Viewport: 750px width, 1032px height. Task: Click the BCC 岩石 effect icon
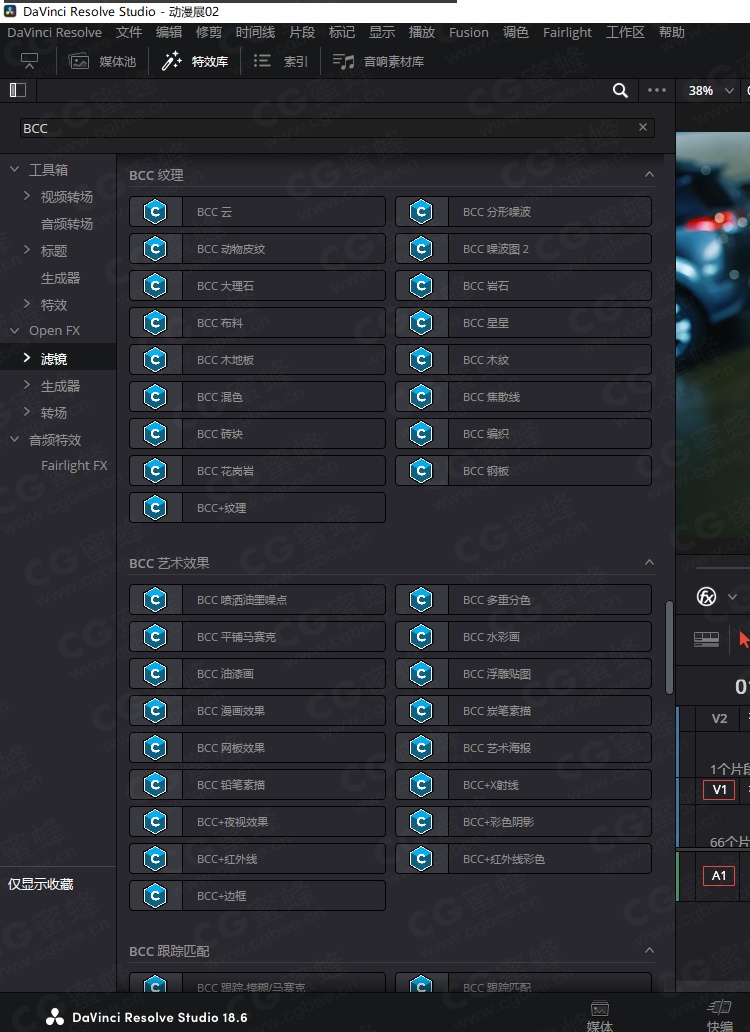(421, 286)
